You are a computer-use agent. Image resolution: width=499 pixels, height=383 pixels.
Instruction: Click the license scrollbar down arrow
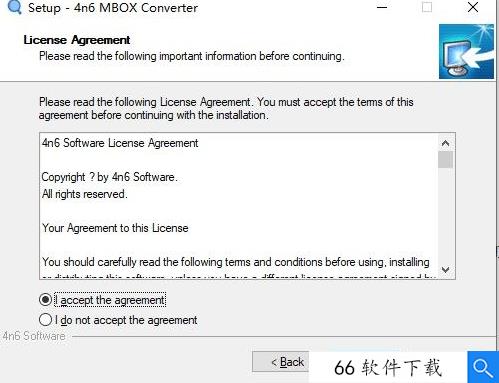tap(445, 269)
